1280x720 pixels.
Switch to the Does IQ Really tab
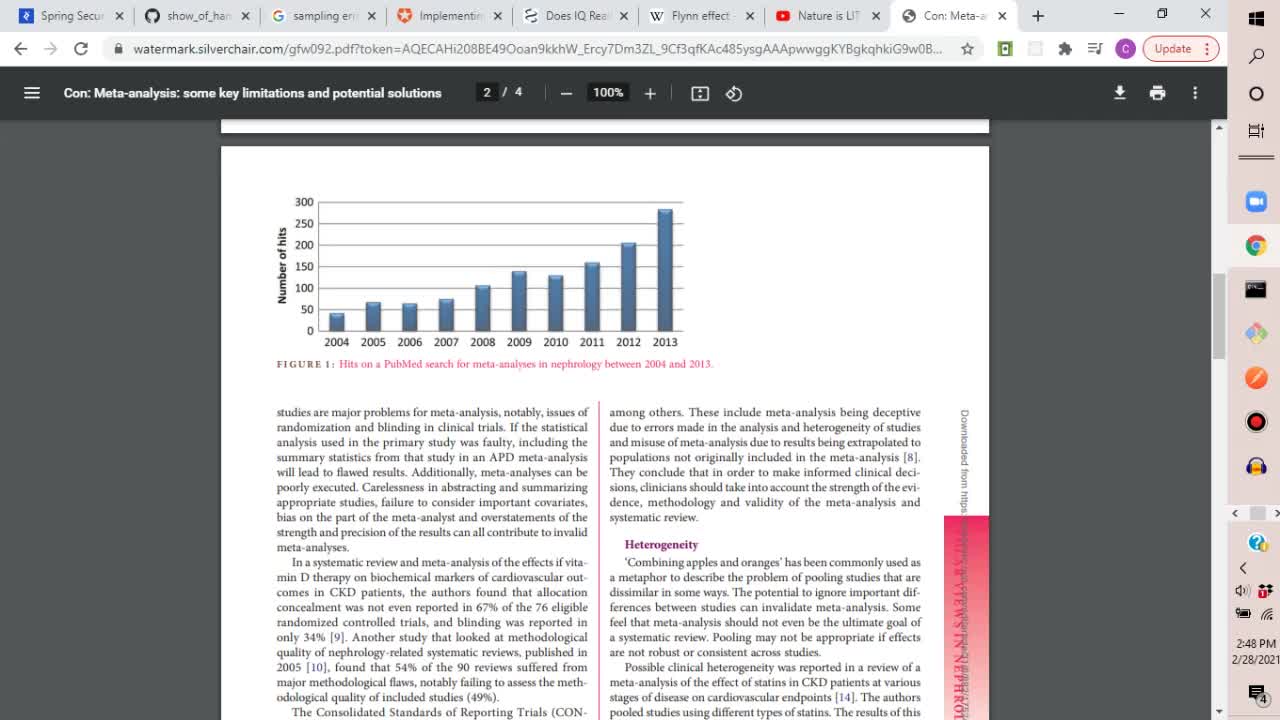click(576, 16)
